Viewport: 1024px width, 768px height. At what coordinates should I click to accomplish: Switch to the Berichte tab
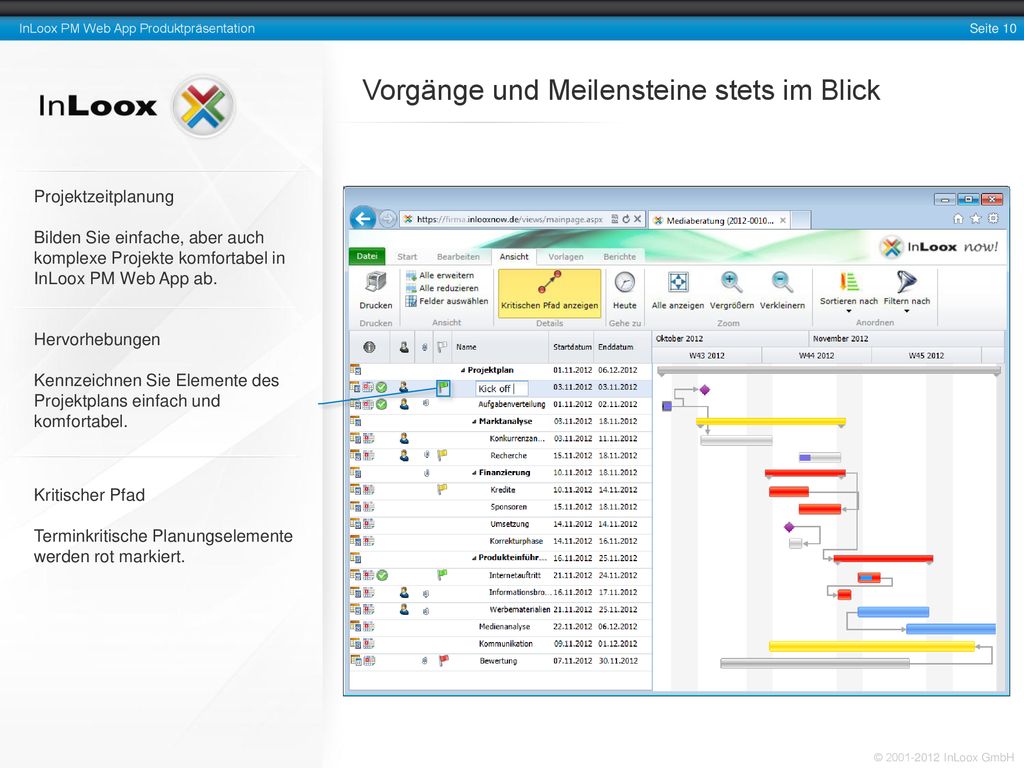point(619,257)
